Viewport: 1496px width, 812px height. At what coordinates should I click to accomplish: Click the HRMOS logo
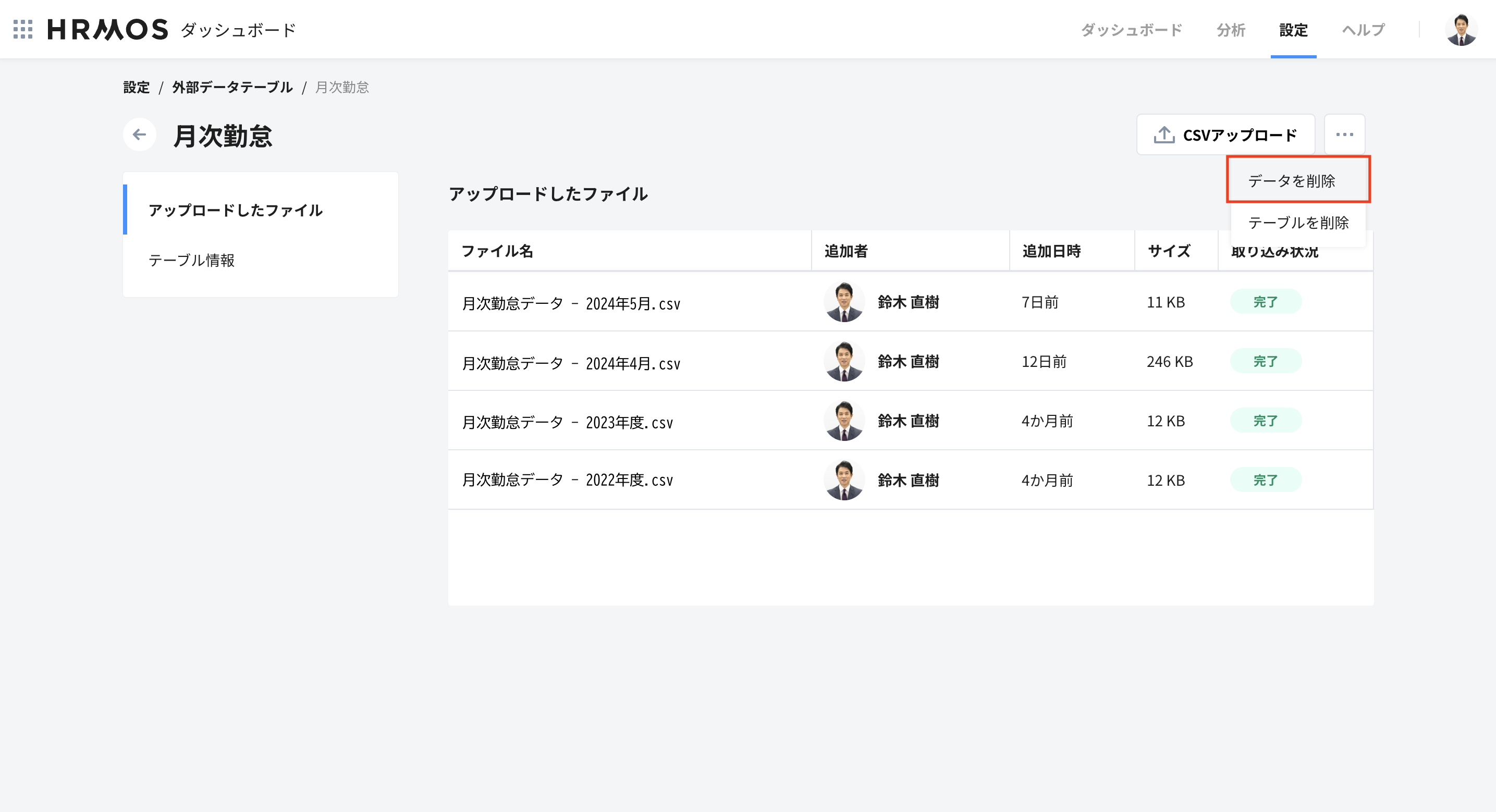pos(107,29)
